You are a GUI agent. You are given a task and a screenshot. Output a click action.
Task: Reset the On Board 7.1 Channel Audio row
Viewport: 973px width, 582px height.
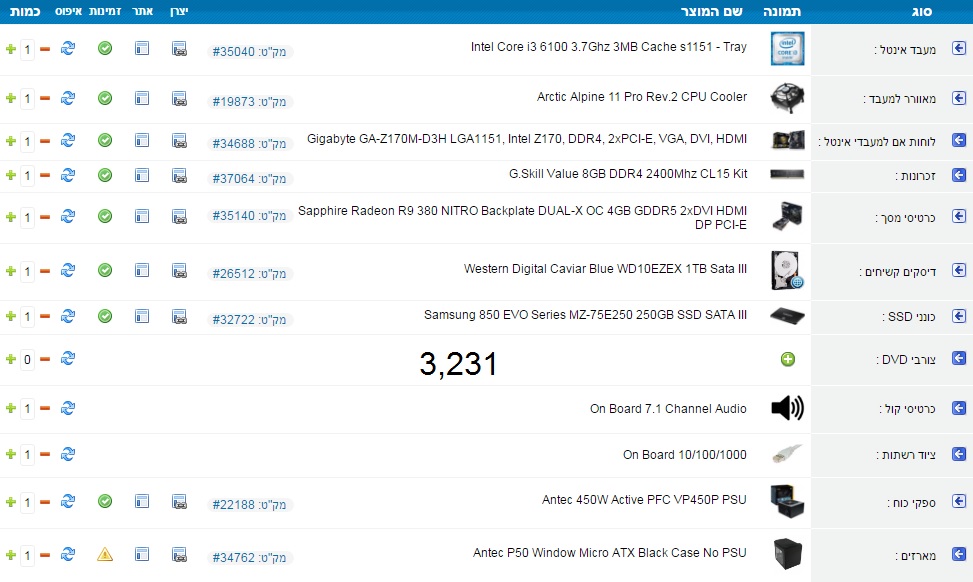68,408
